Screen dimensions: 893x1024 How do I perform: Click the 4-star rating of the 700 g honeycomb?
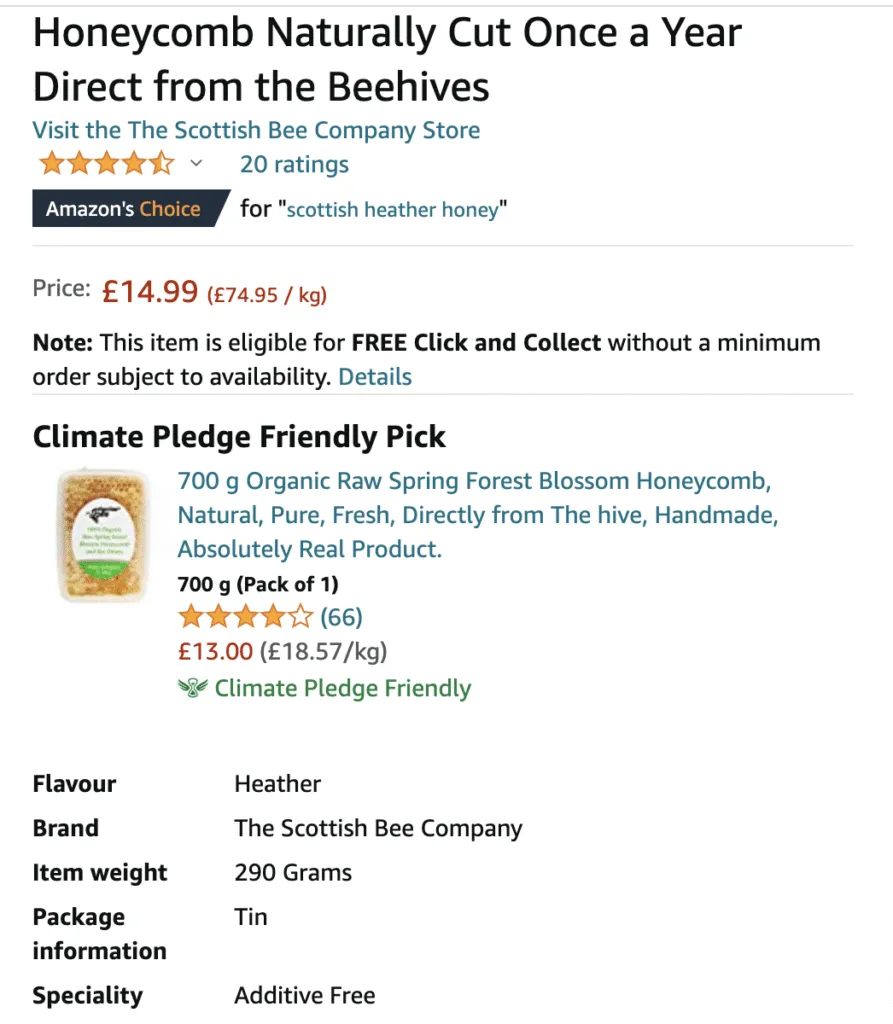245,617
